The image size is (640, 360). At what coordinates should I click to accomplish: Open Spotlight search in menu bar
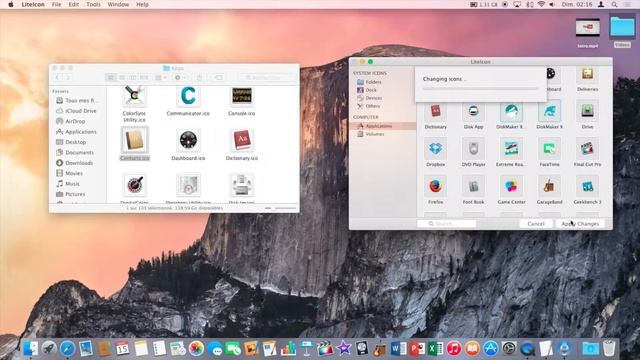click(x=614, y=4)
